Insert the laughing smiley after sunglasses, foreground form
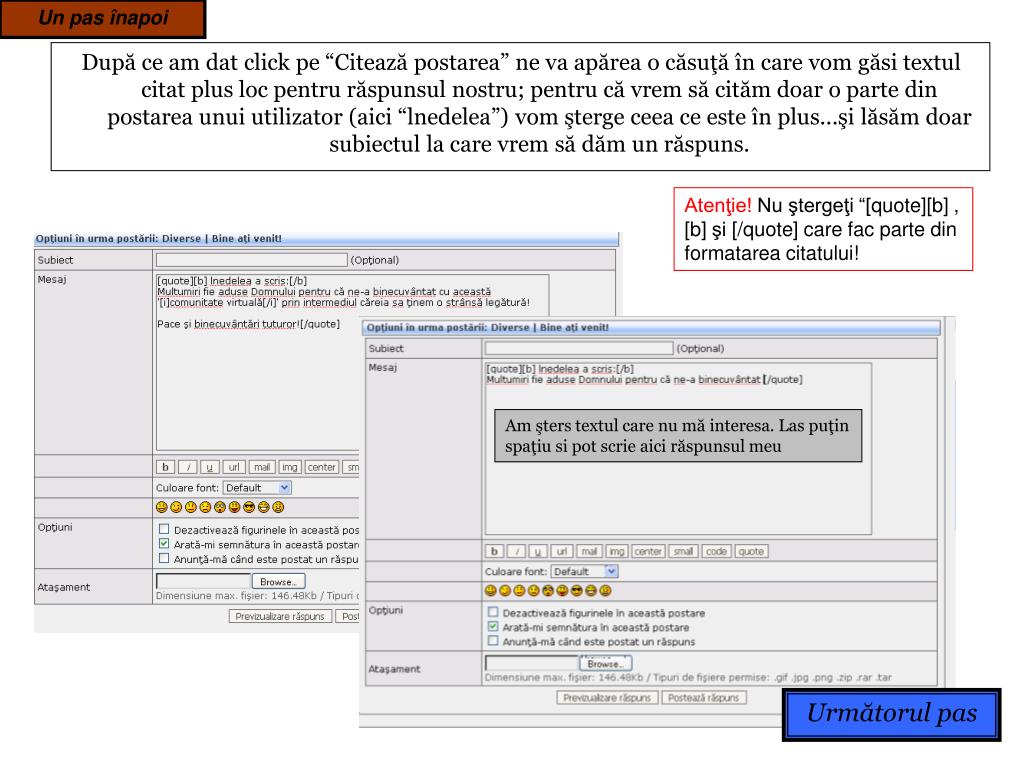Image resolution: width=1024 pixels, height=768 pixels. tap(591, 590)
